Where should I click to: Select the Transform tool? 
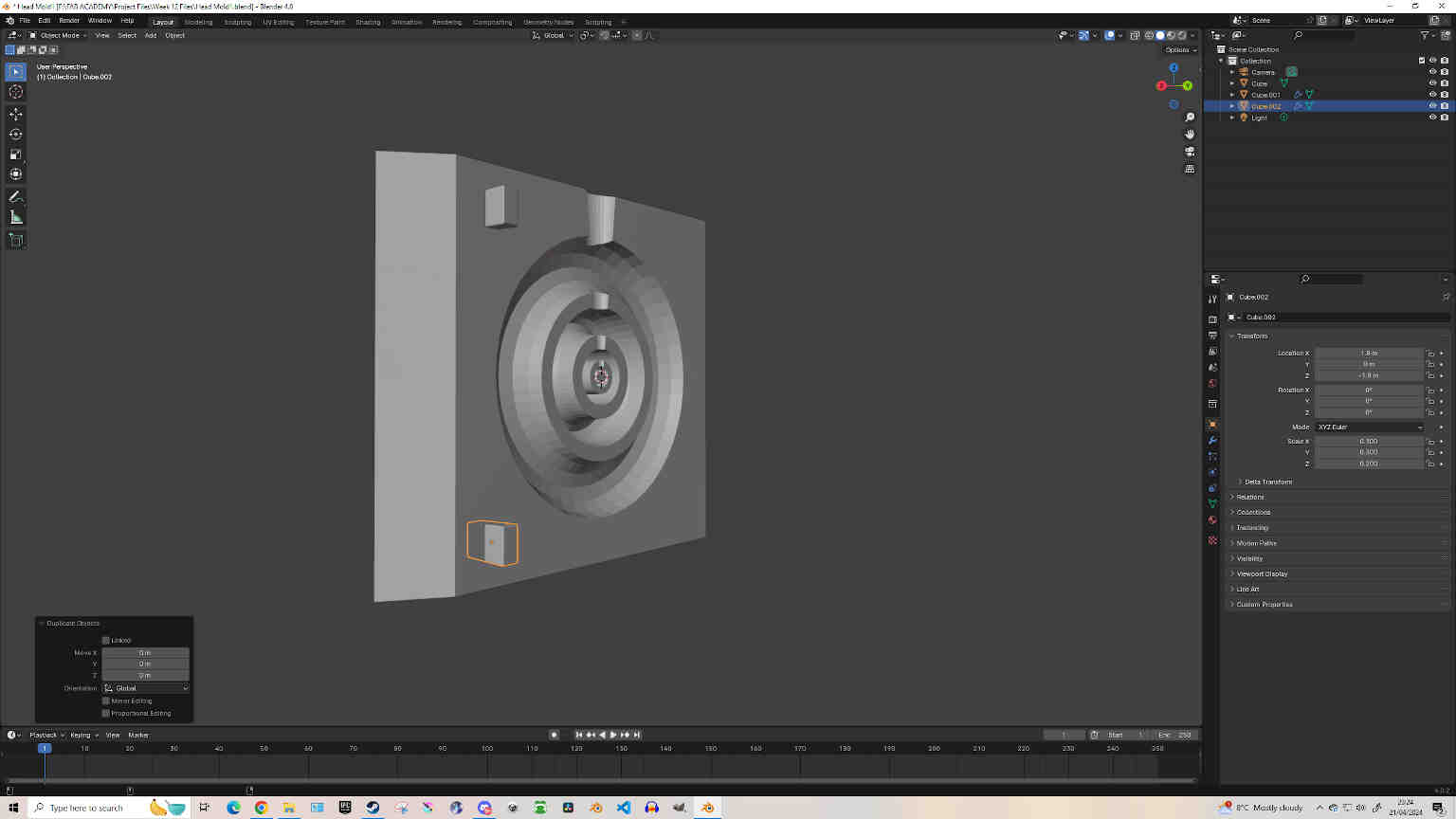[x=15, y=173]
